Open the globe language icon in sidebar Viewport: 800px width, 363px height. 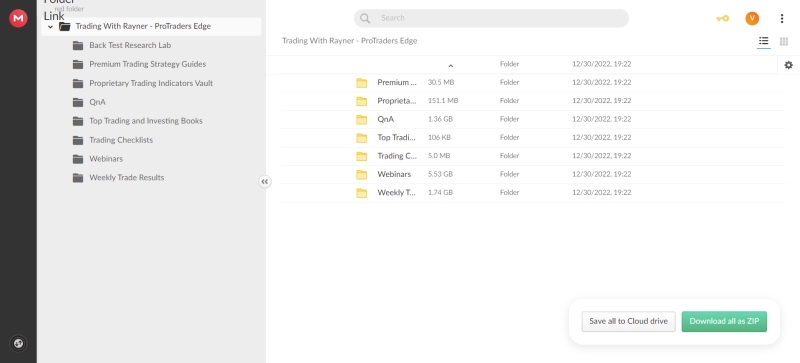[18, 343]
